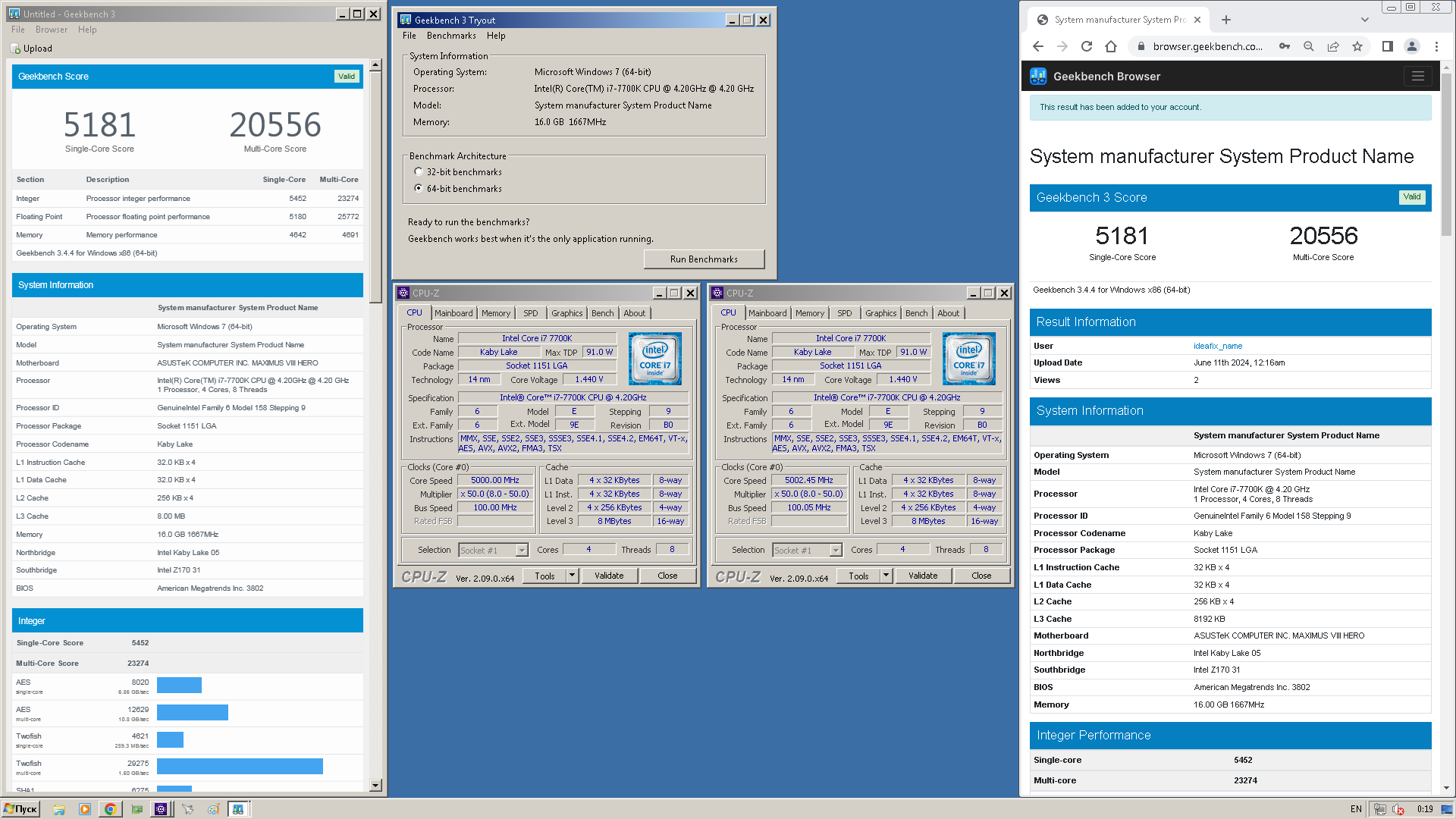Screen dimensions: 1456x819
Task: Click the Chrome forward arrow
Action: 1062,46
